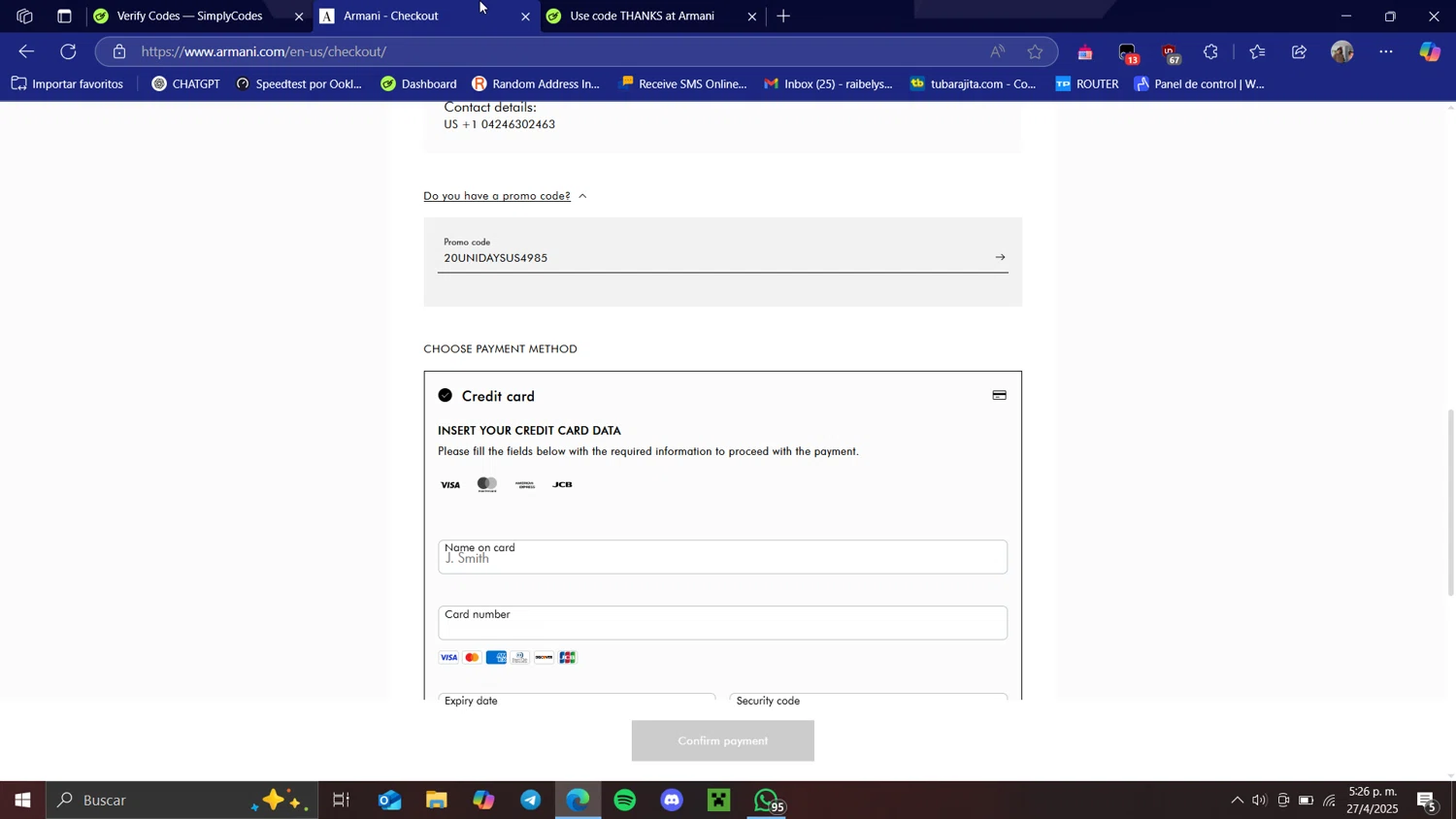The width and height of the screenshot is (1456, 819).
Task: Refresh the current page
Action: coord(68,52)
